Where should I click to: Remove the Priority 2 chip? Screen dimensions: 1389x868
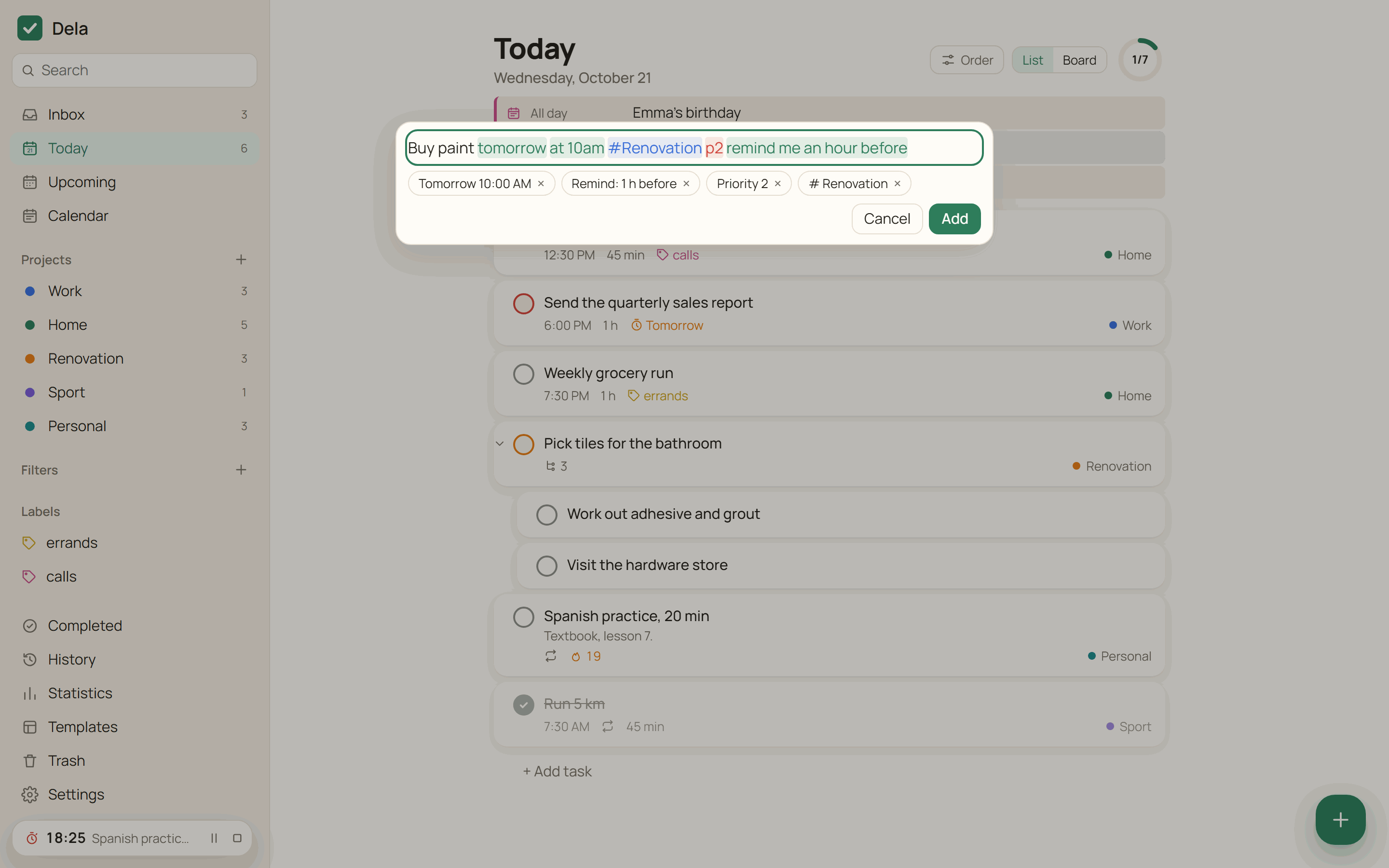(778, 184)
